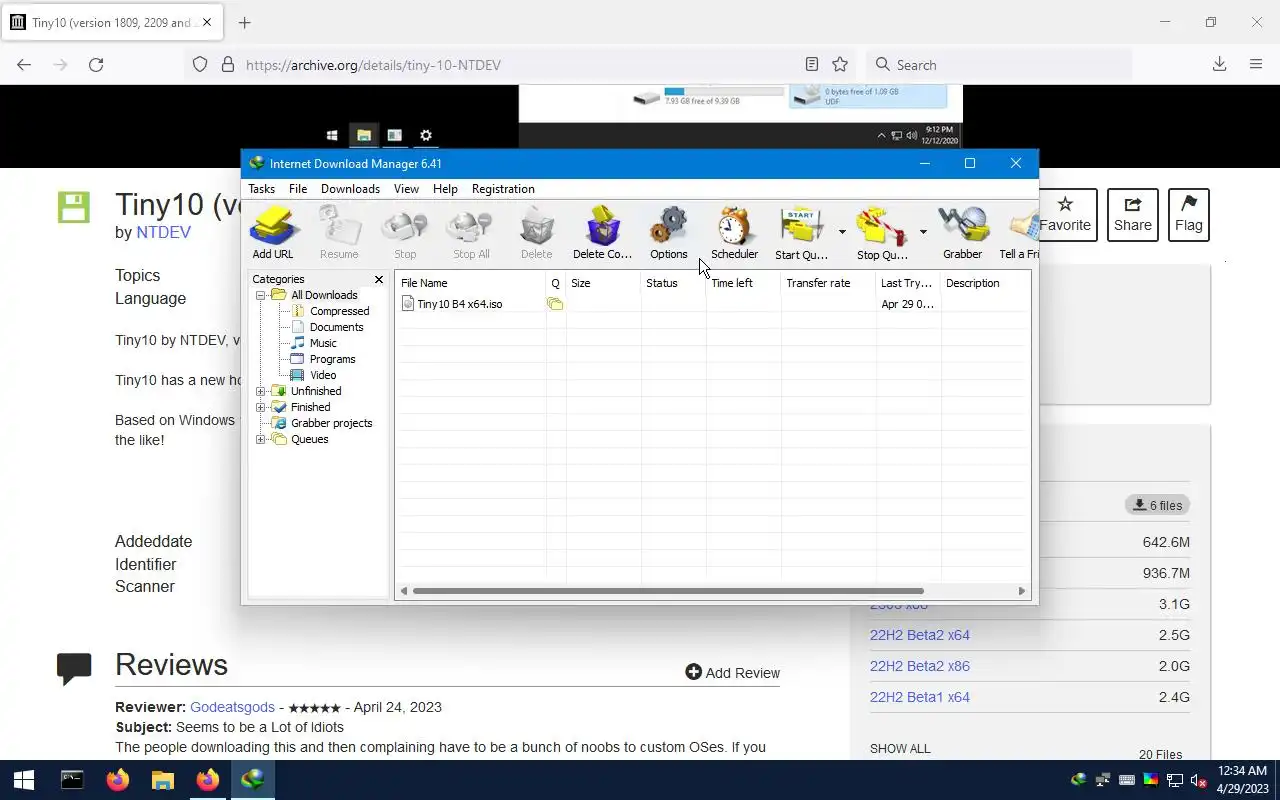Open the Grabber tool icon
This screenshot has width=1280, height=800.
point(962,232)
